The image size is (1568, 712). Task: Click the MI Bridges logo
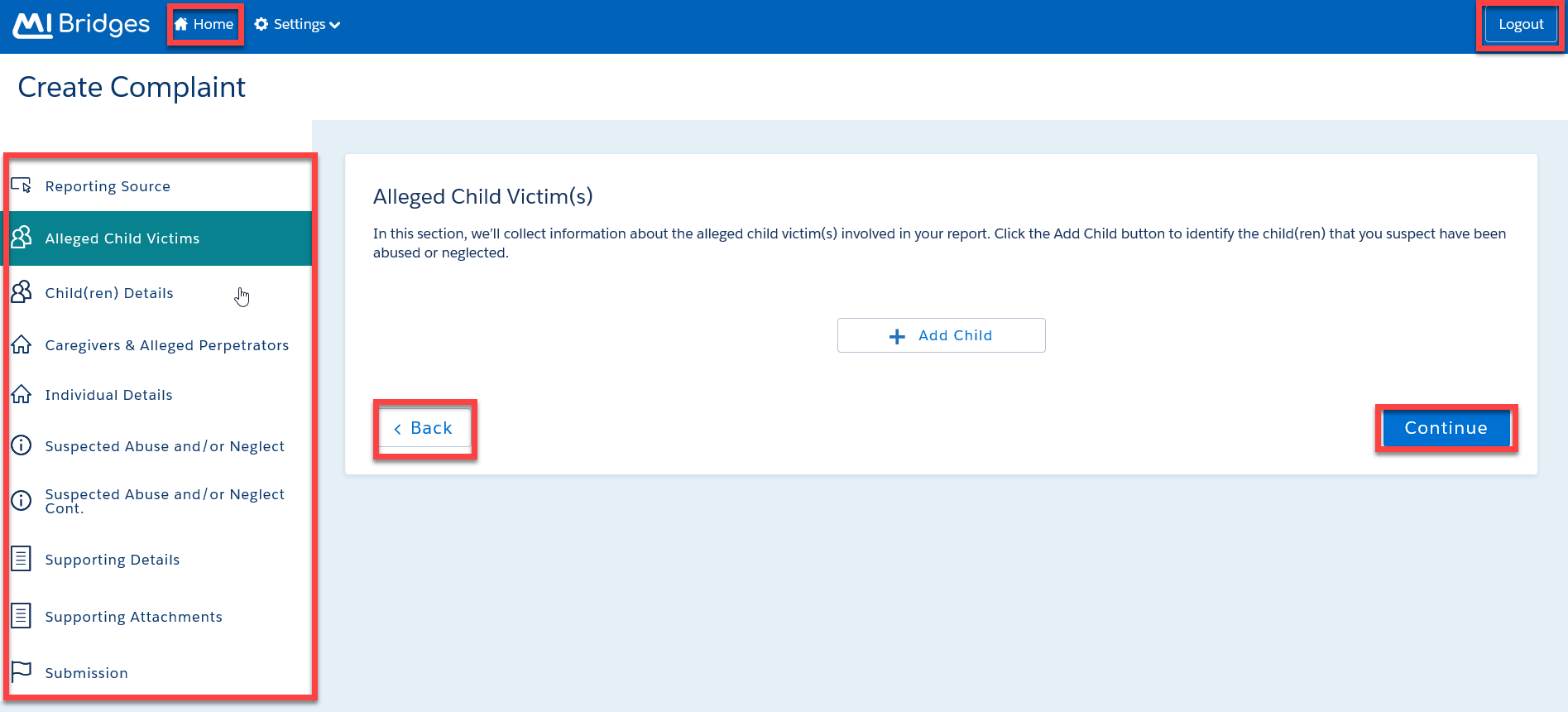point(81,25)
